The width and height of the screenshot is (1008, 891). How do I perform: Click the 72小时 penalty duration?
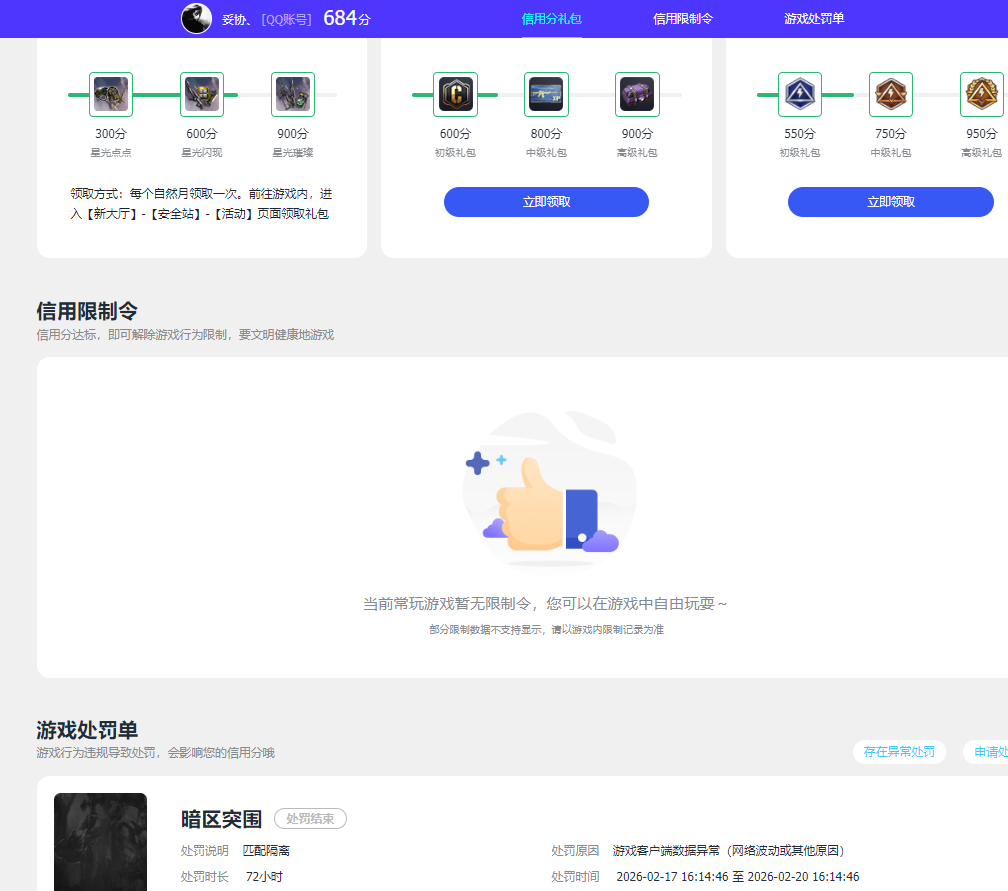264,876
